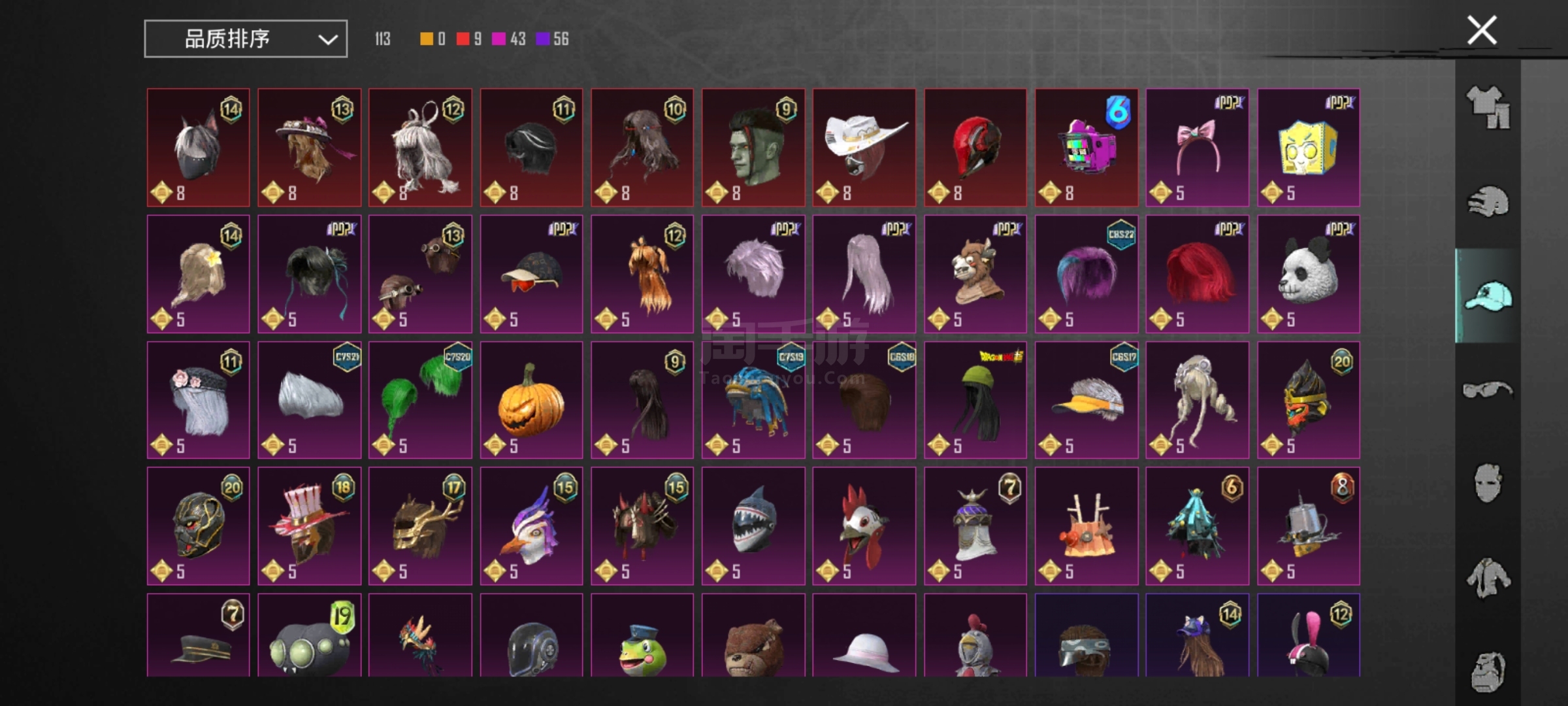This screenshot has width=1568, height=706.
Task: Filter by the red rarity swatch
Action: [463, 39]
